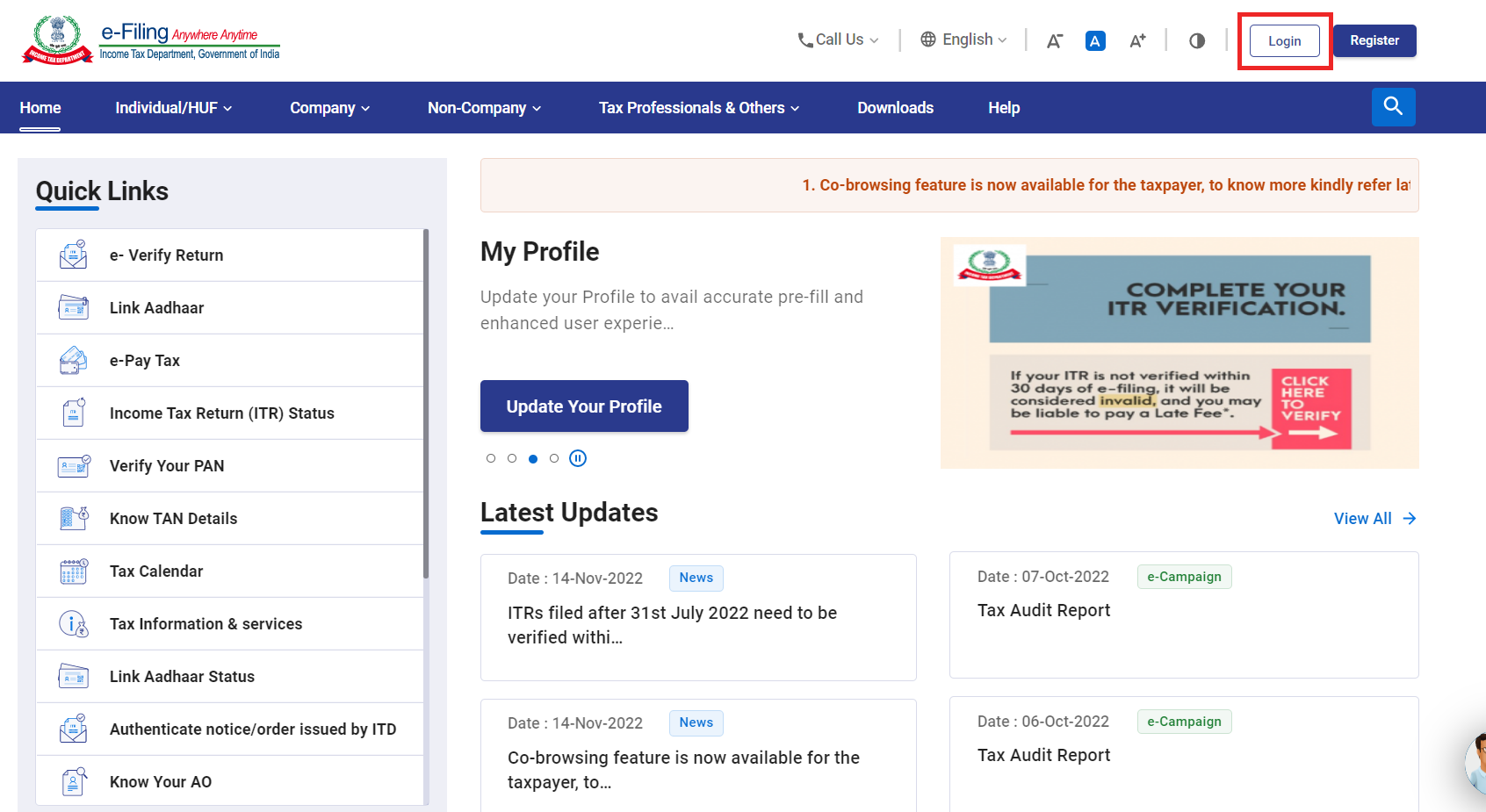Click the phone icon beside Call Us

point(804,40)
